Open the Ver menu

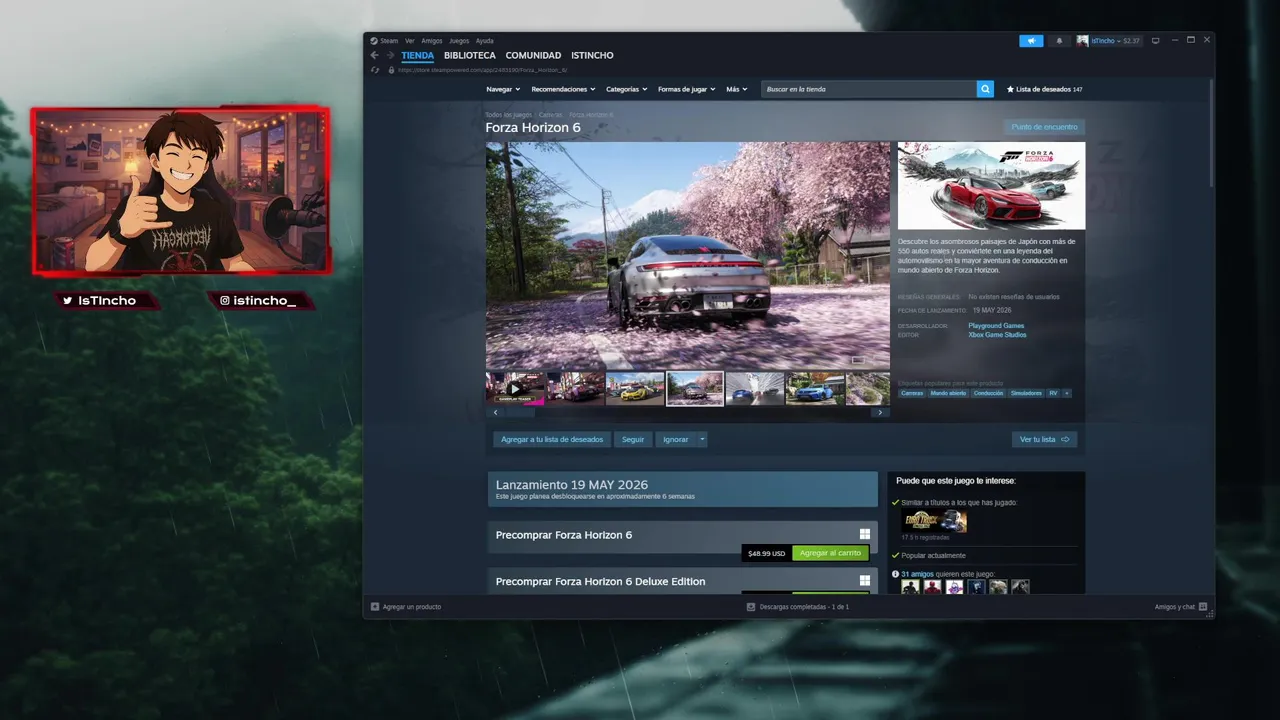tap(410, 41)
